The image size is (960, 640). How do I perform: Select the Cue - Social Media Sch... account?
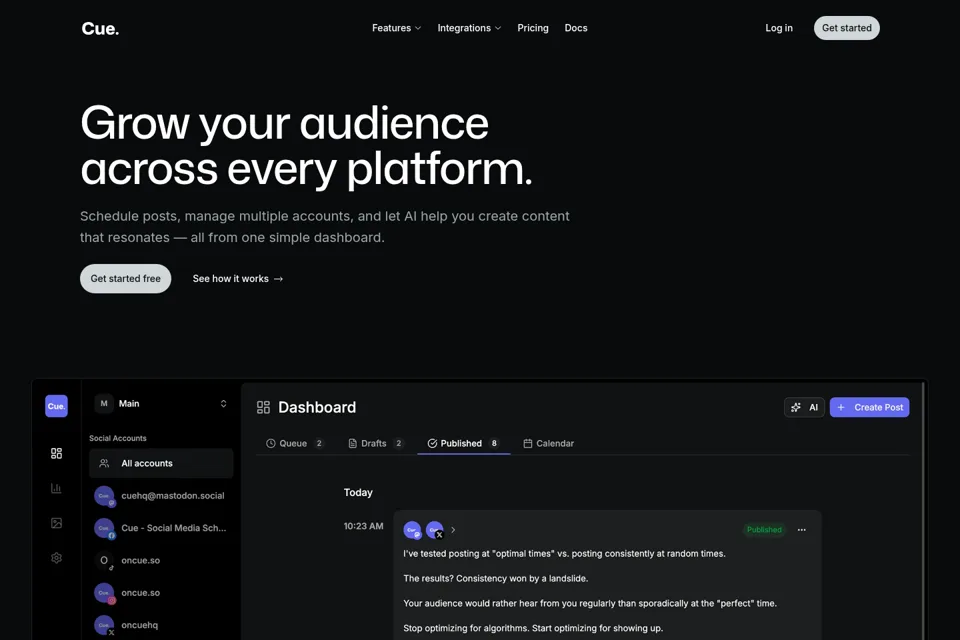coord(161,528)
